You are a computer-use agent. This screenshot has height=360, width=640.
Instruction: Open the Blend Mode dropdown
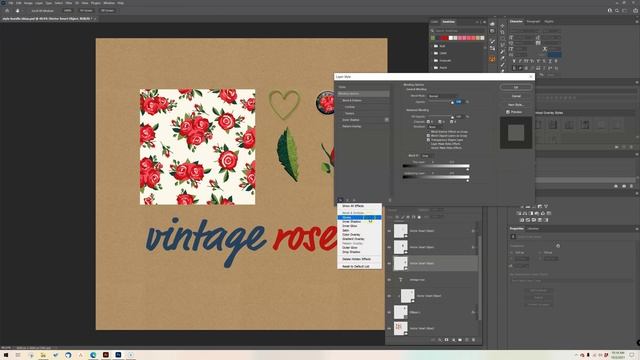click(442, 96)
